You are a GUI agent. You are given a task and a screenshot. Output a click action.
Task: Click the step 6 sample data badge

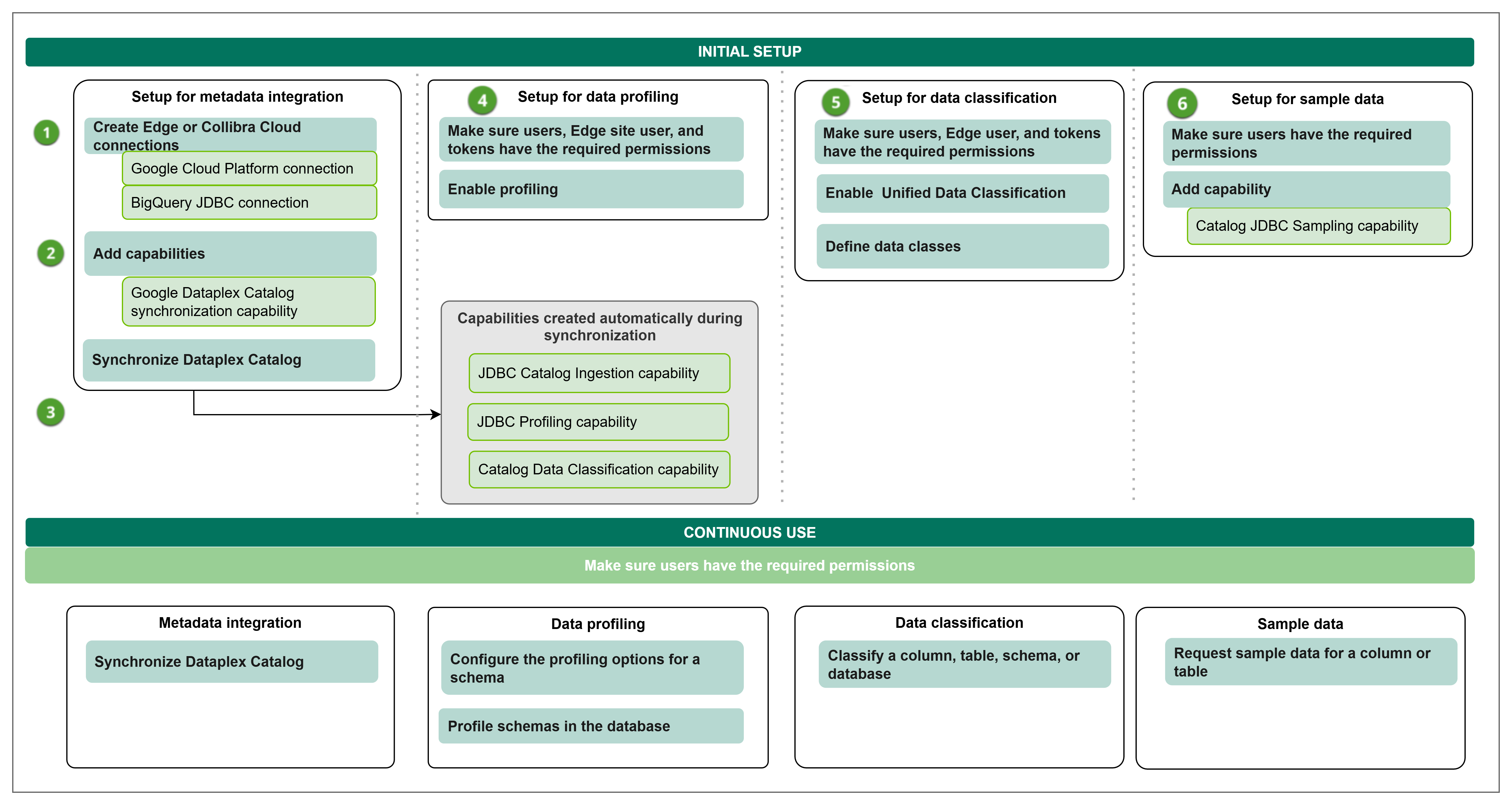[x=1182, y=104]
